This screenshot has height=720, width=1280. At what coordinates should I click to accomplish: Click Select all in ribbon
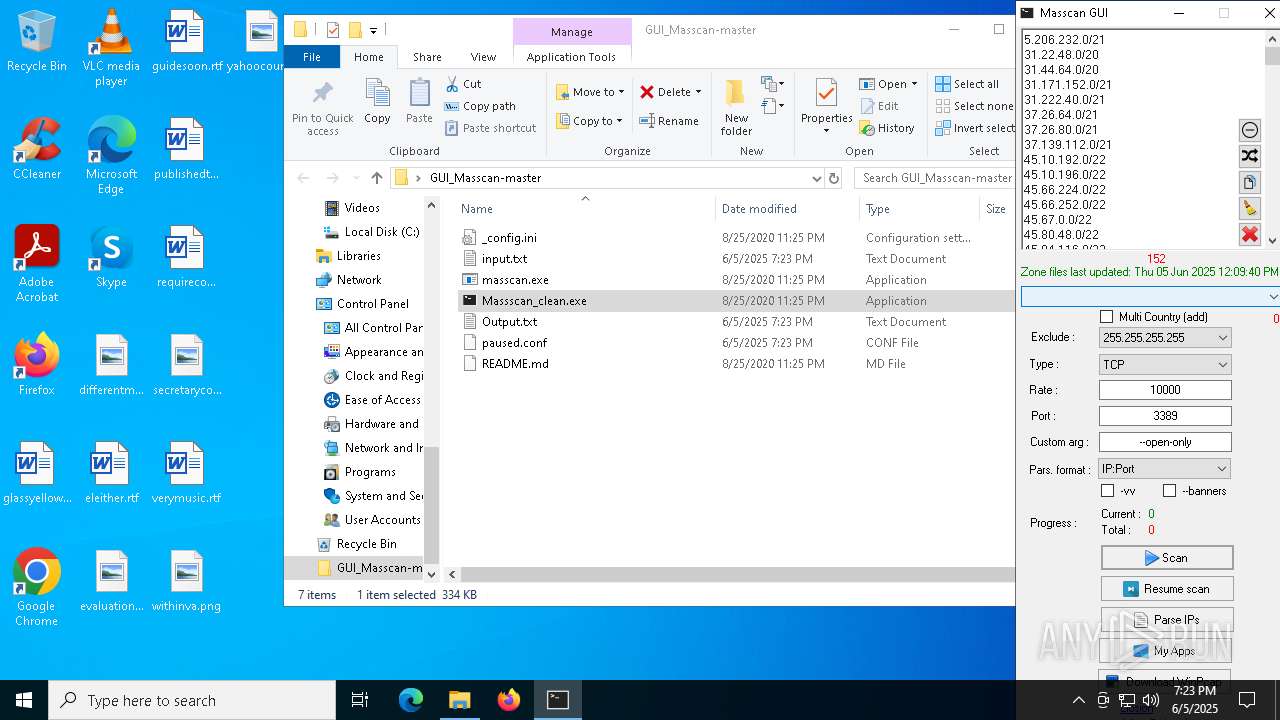coord(967,84)
